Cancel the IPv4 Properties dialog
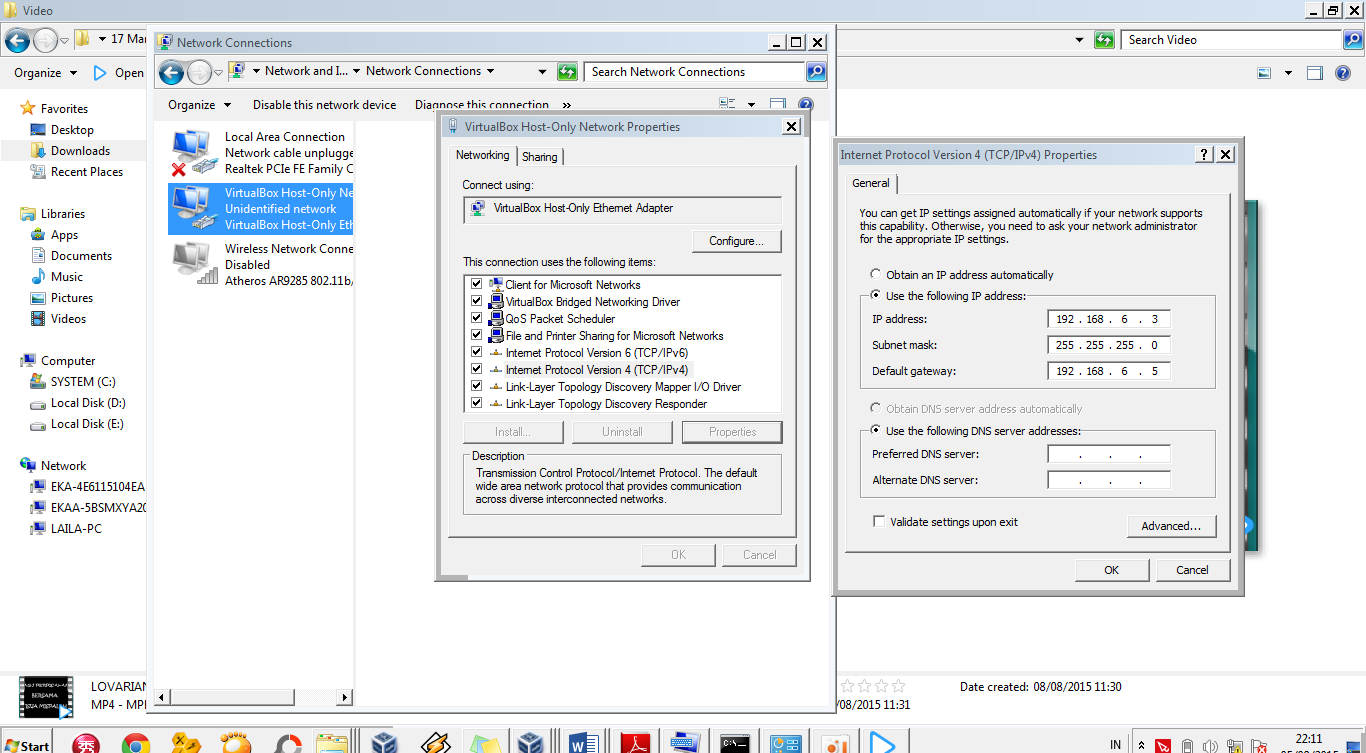The image size is (1366, 753). click(1192, 570)
